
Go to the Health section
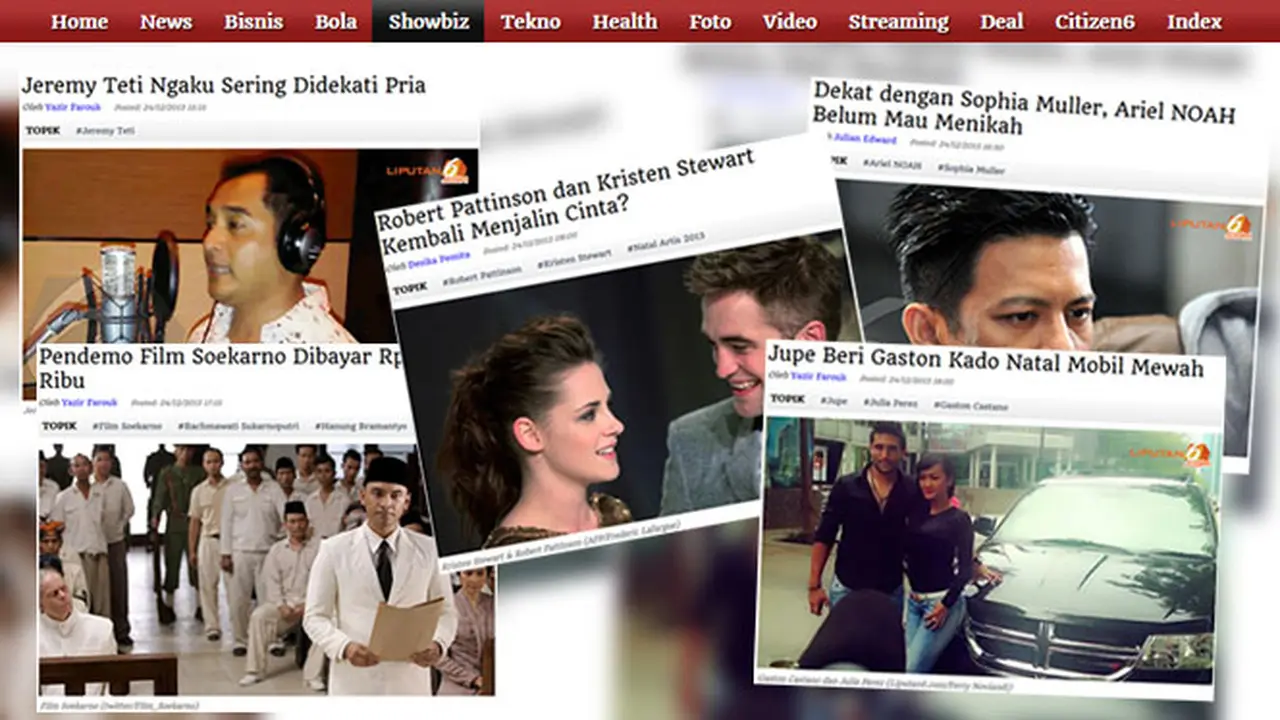coord(624,21)
